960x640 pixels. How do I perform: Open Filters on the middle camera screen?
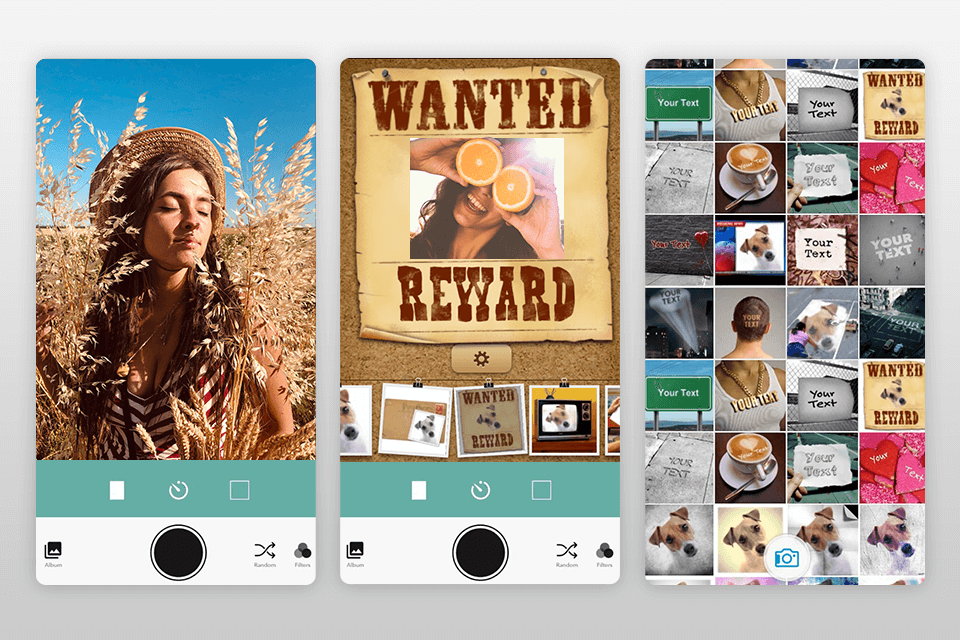click(x=608, y=549)
